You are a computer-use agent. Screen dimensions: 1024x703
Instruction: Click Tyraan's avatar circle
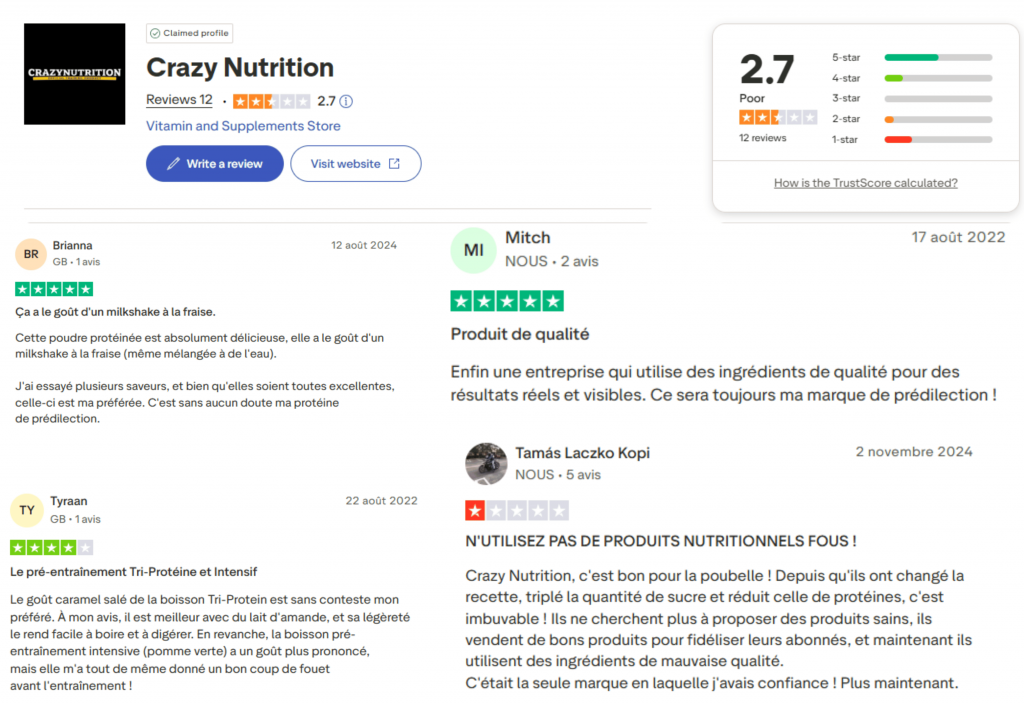point(27,510)
